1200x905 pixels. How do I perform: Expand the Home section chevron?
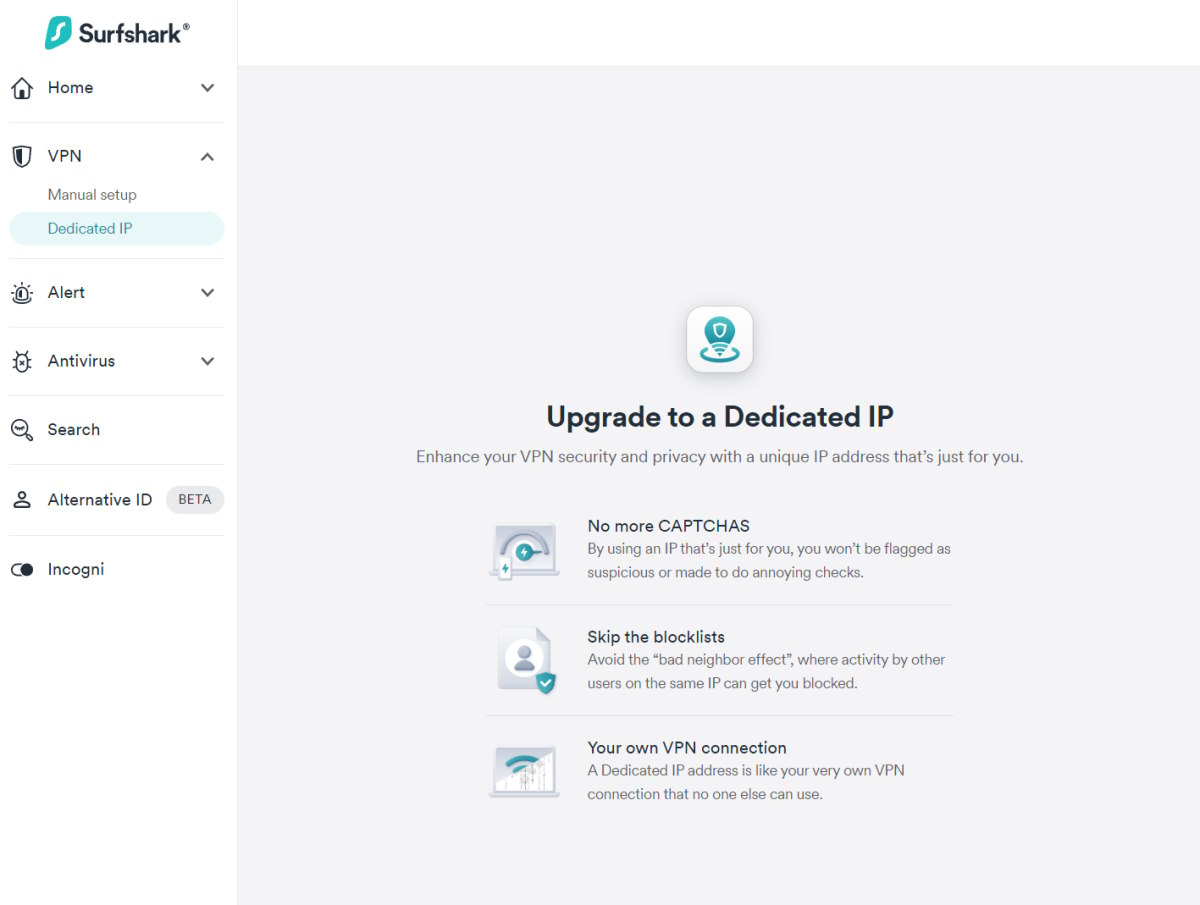pyautogui.click(x=207, y=88)
